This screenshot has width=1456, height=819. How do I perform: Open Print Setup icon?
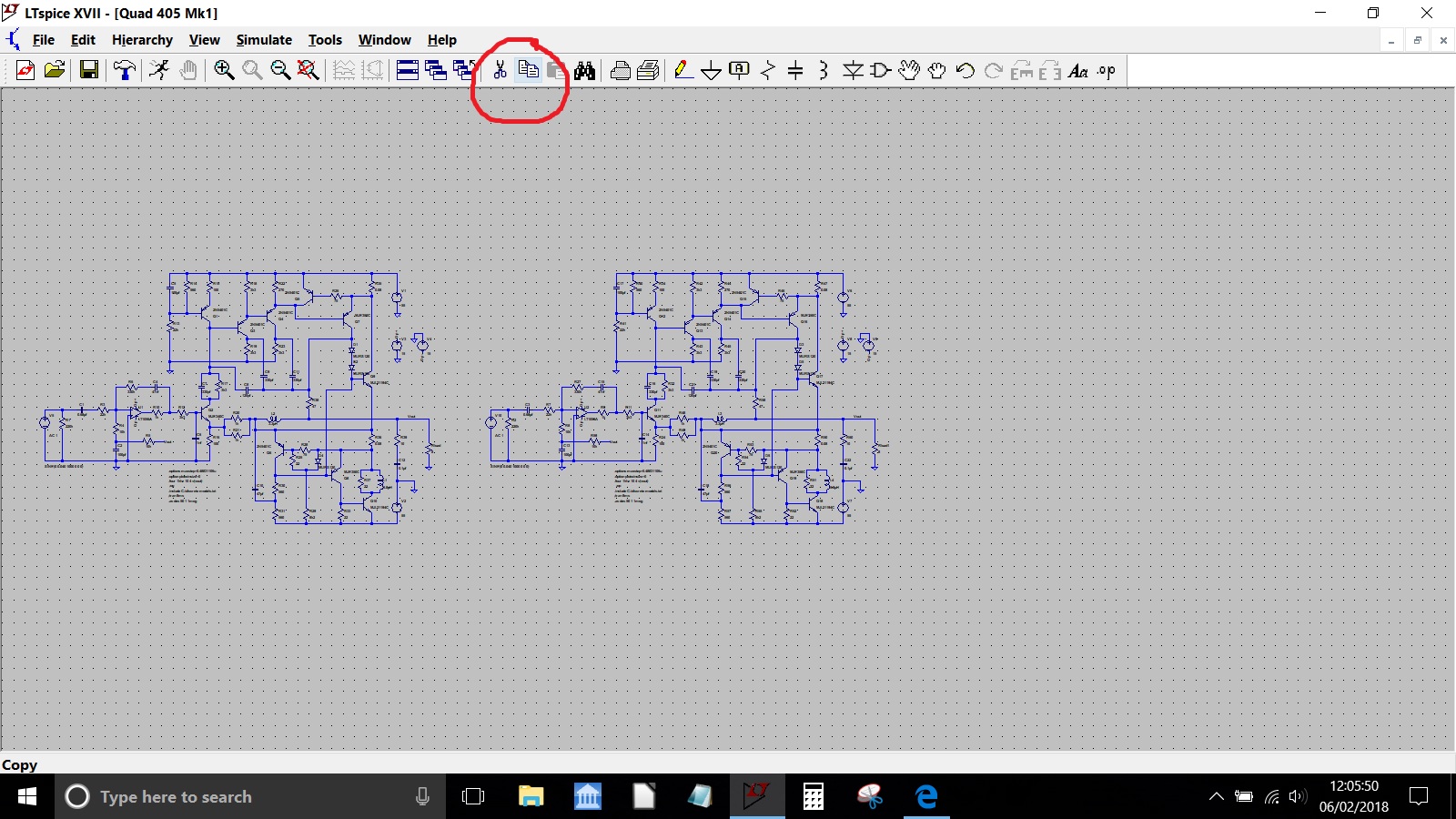(x=648, y=70)
